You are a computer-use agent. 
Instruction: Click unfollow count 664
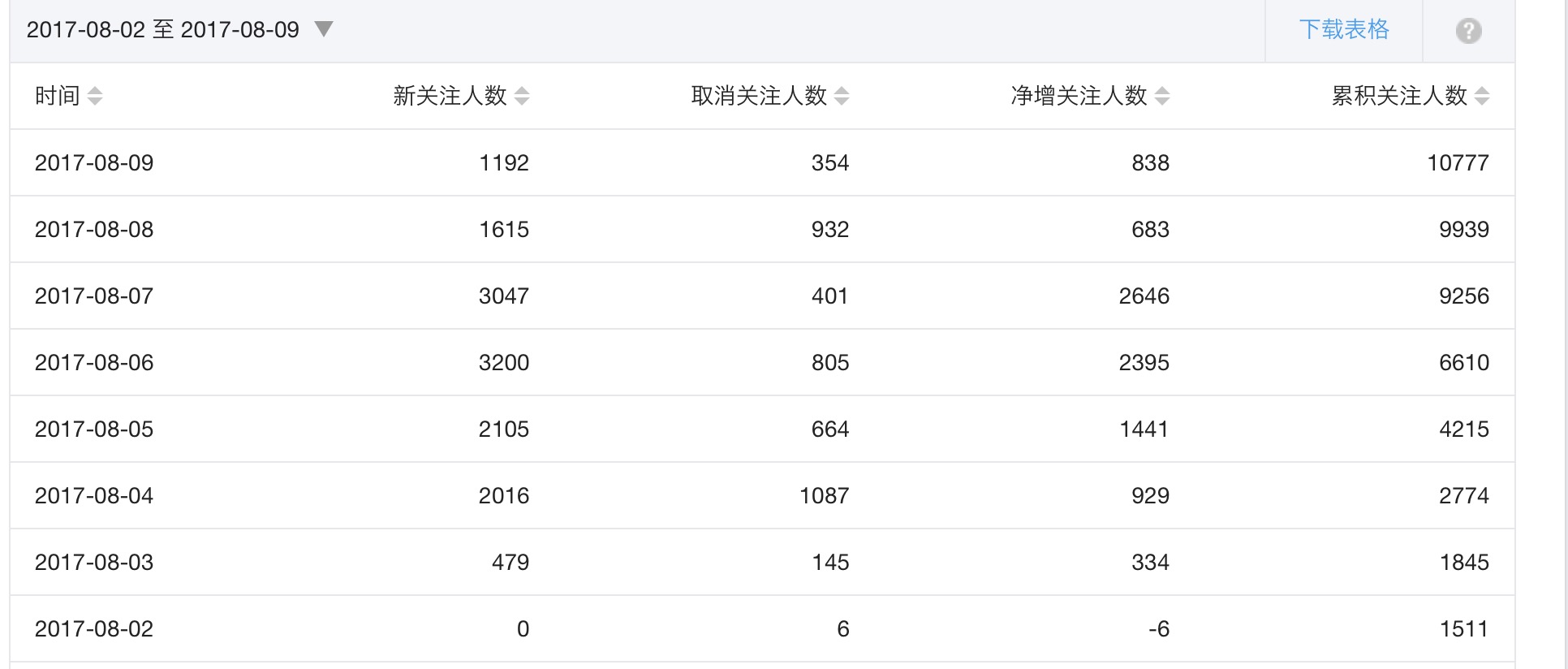[830, 429]
